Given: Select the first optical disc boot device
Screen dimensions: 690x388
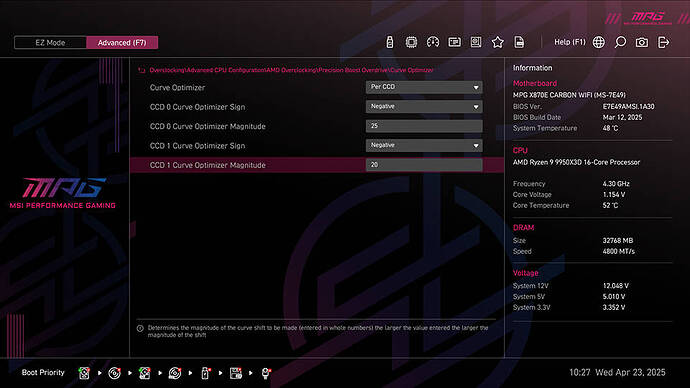Looking at the screenshot, I should (114, 373).
